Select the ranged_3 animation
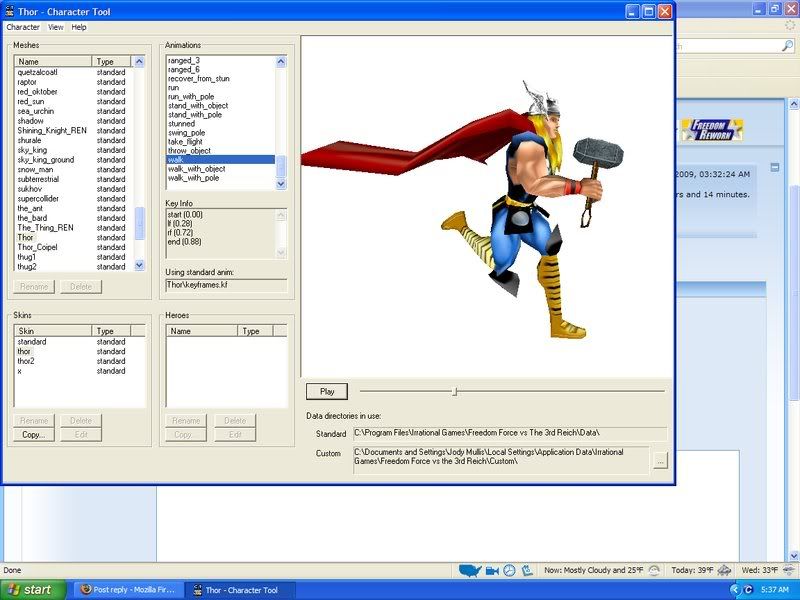The image size is (800, 600). pos(184,60)
